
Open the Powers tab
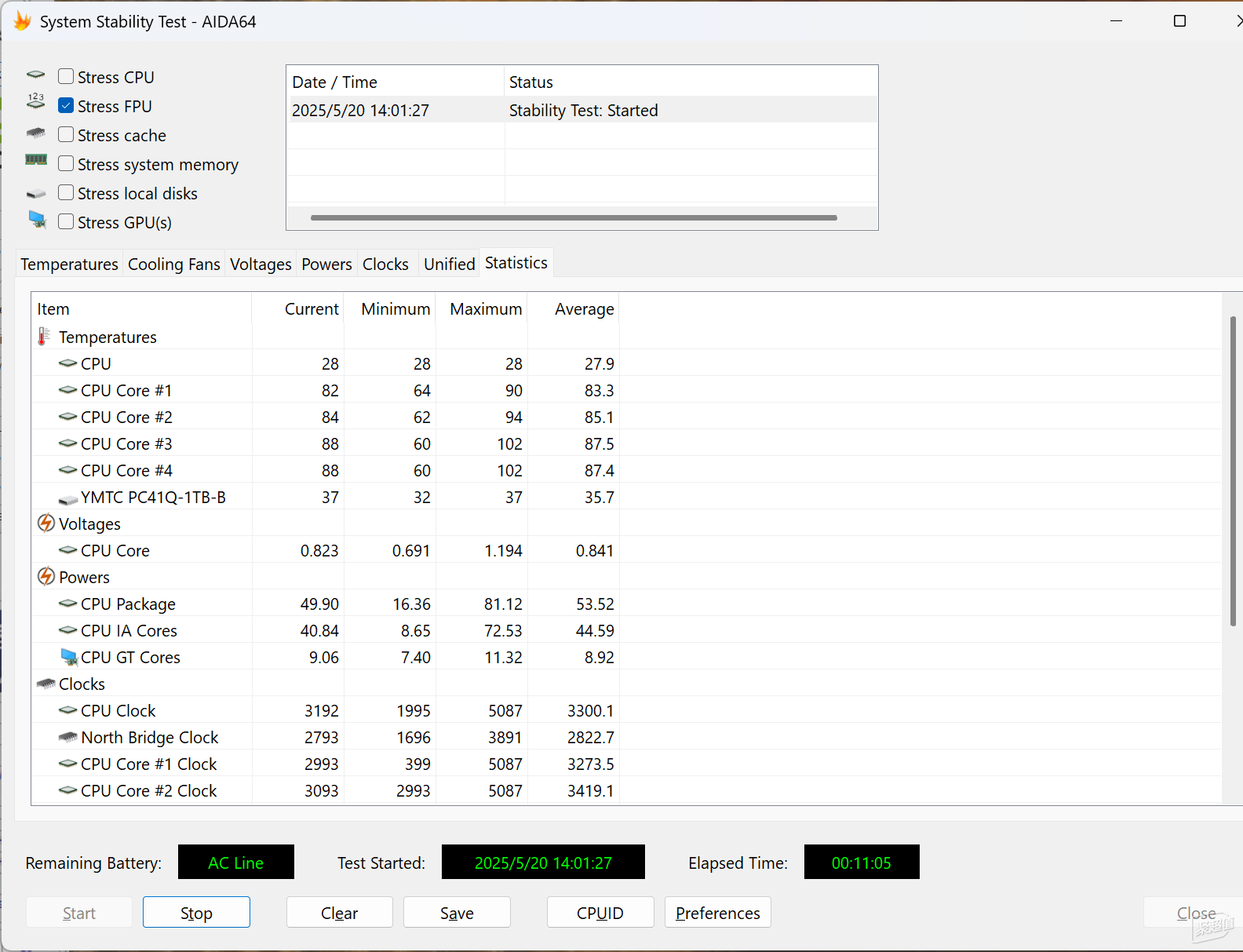(x=326, y=264)
